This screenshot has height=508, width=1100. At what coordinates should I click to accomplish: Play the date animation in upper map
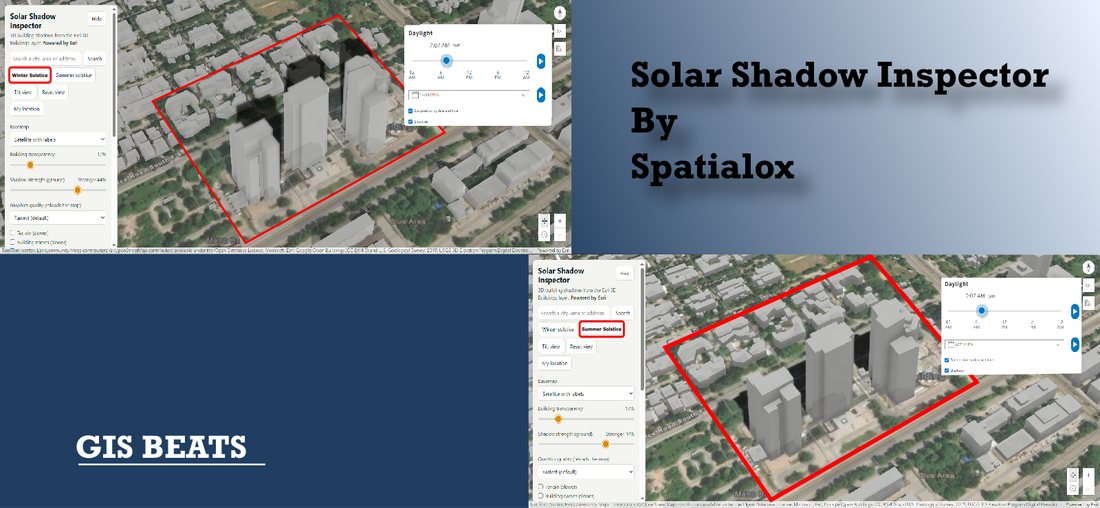click(541, 95)
